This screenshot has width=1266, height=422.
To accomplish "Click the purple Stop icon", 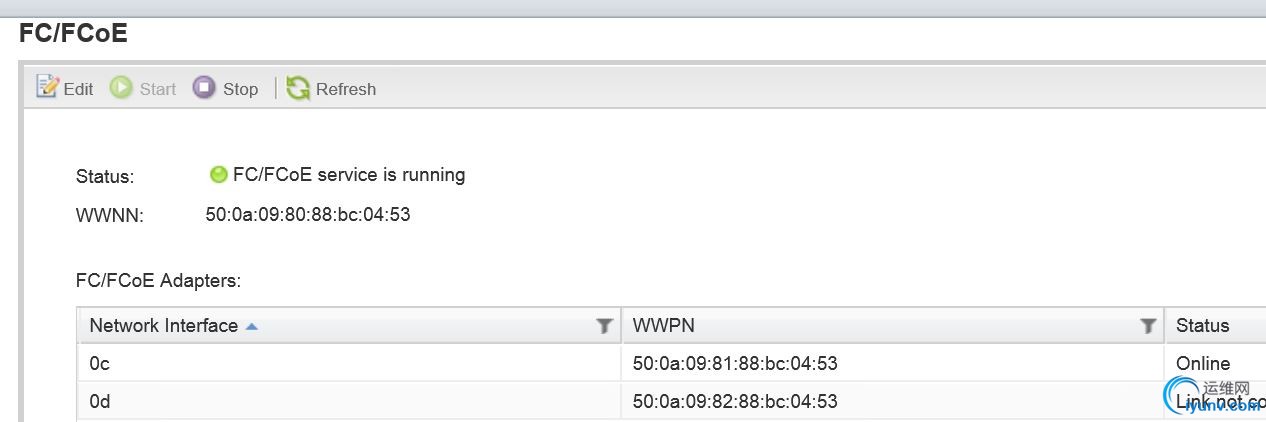I will tap(204, 88).
